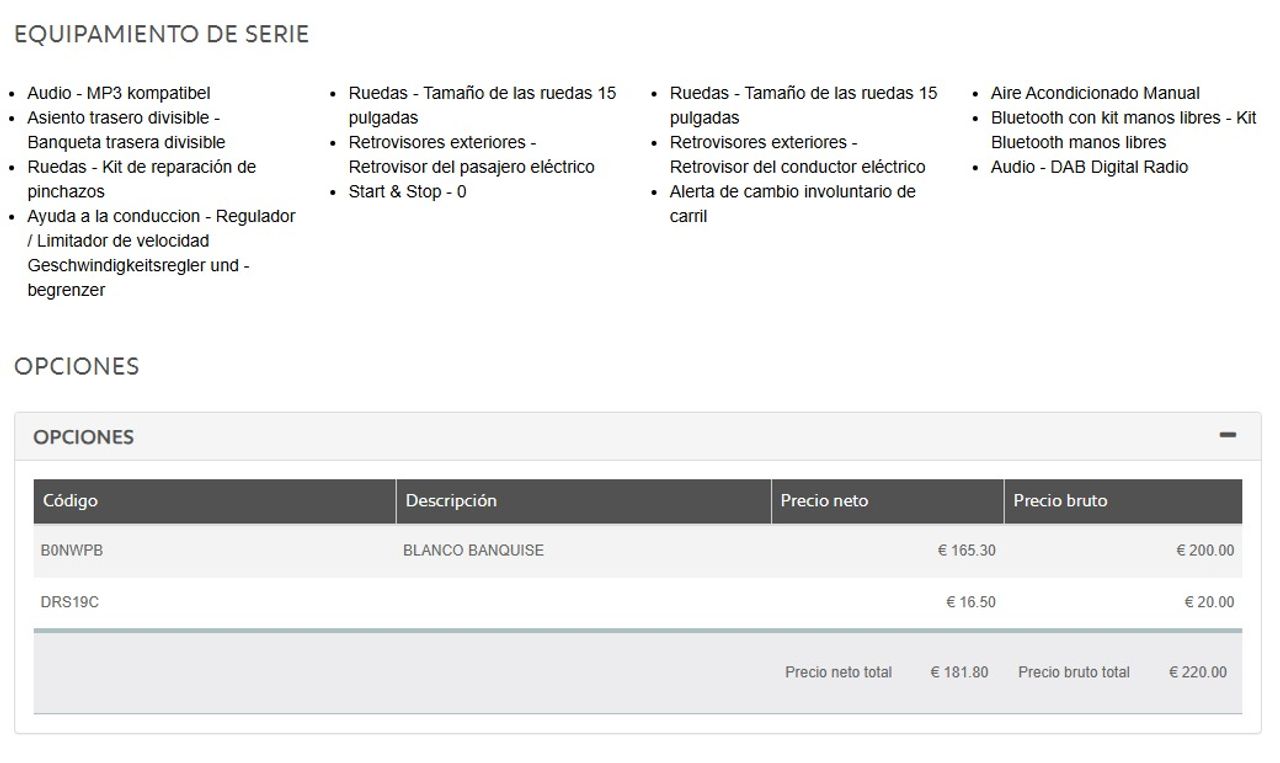Select the Descripción column header
The width and height of the screenshot is (1280, 763).
point(583,501)
